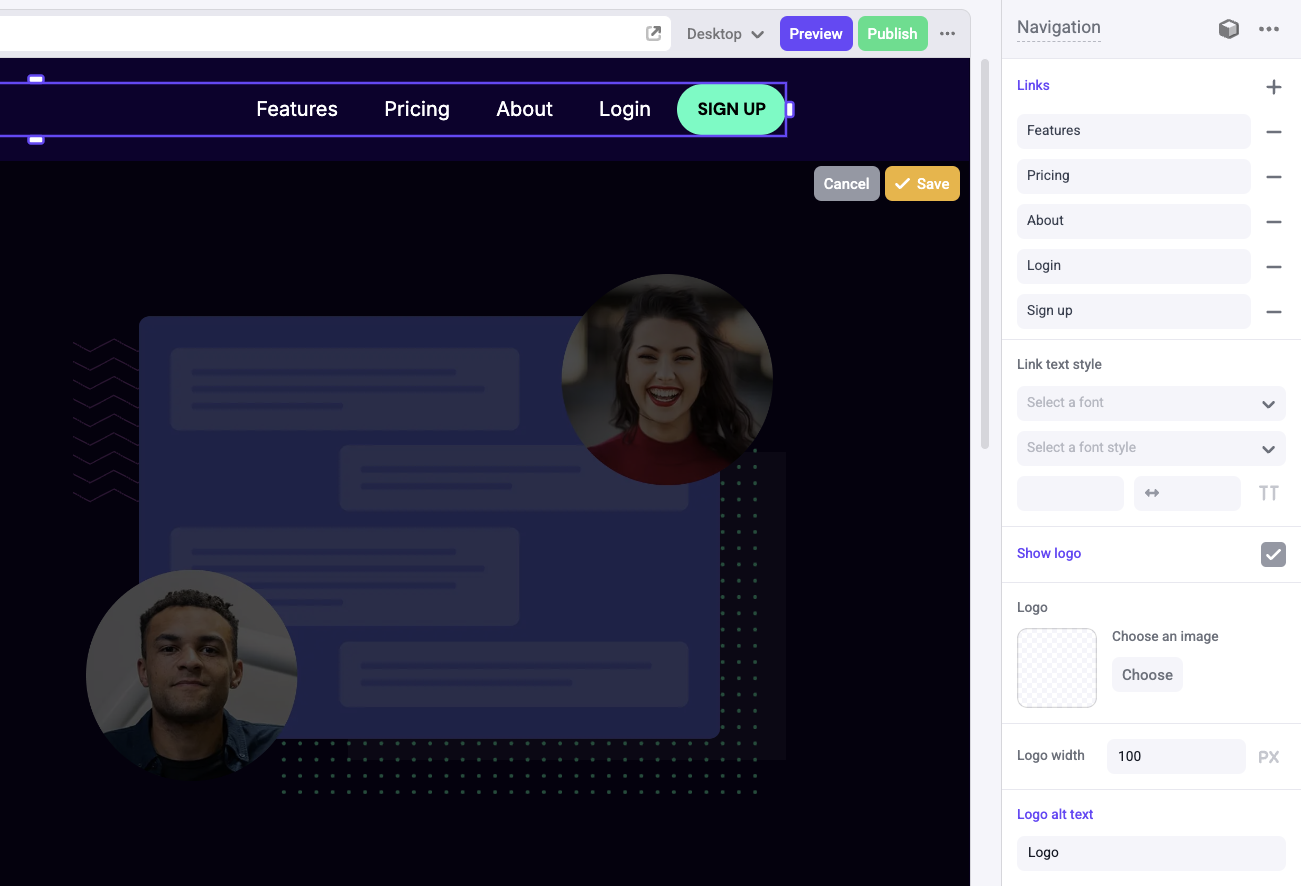Toggle the uppercase TT text icon
This screenshot has height=886, width=1301.
coord(1269,493)
